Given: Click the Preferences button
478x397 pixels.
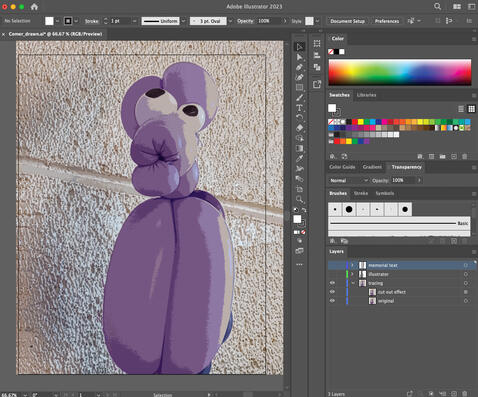Looking at the screenshot, I should [387, 21].
